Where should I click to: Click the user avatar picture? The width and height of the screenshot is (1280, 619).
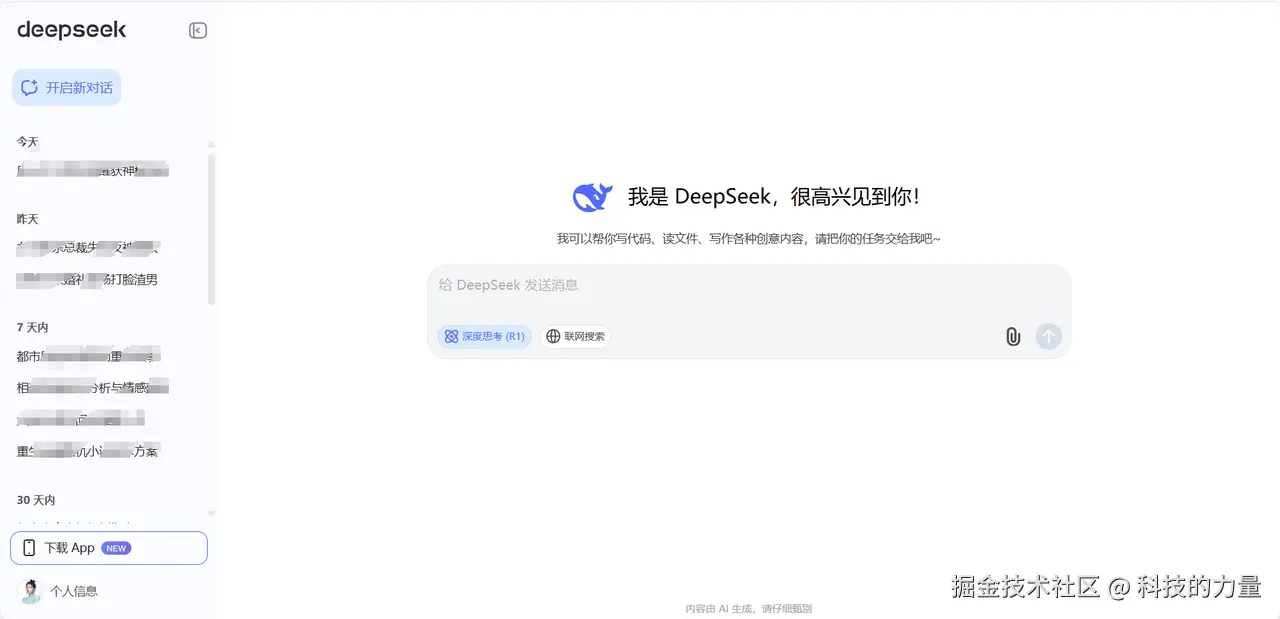[x=31, y=591]
